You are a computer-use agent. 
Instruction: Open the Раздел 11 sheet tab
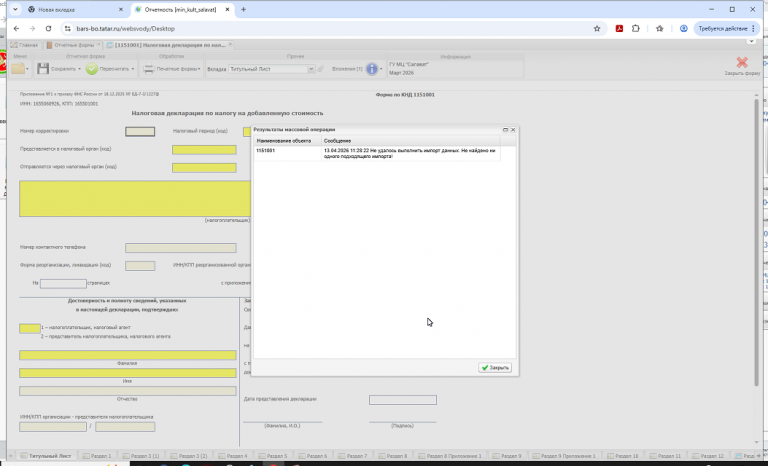click(664, 456)
